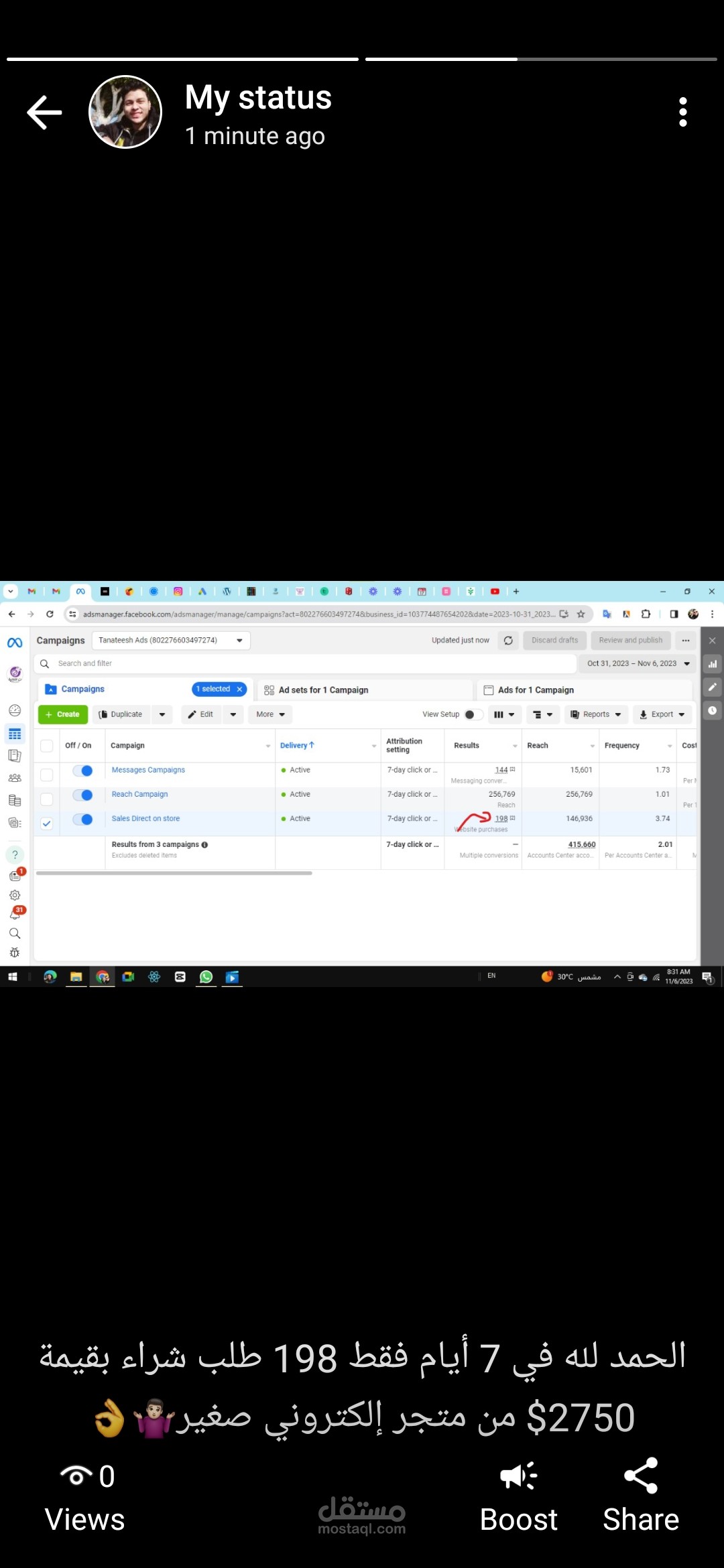Viewport: 724px width, 1568px height.
Task: Expand the Duplicate dropdown arrow
Action: 162,714
